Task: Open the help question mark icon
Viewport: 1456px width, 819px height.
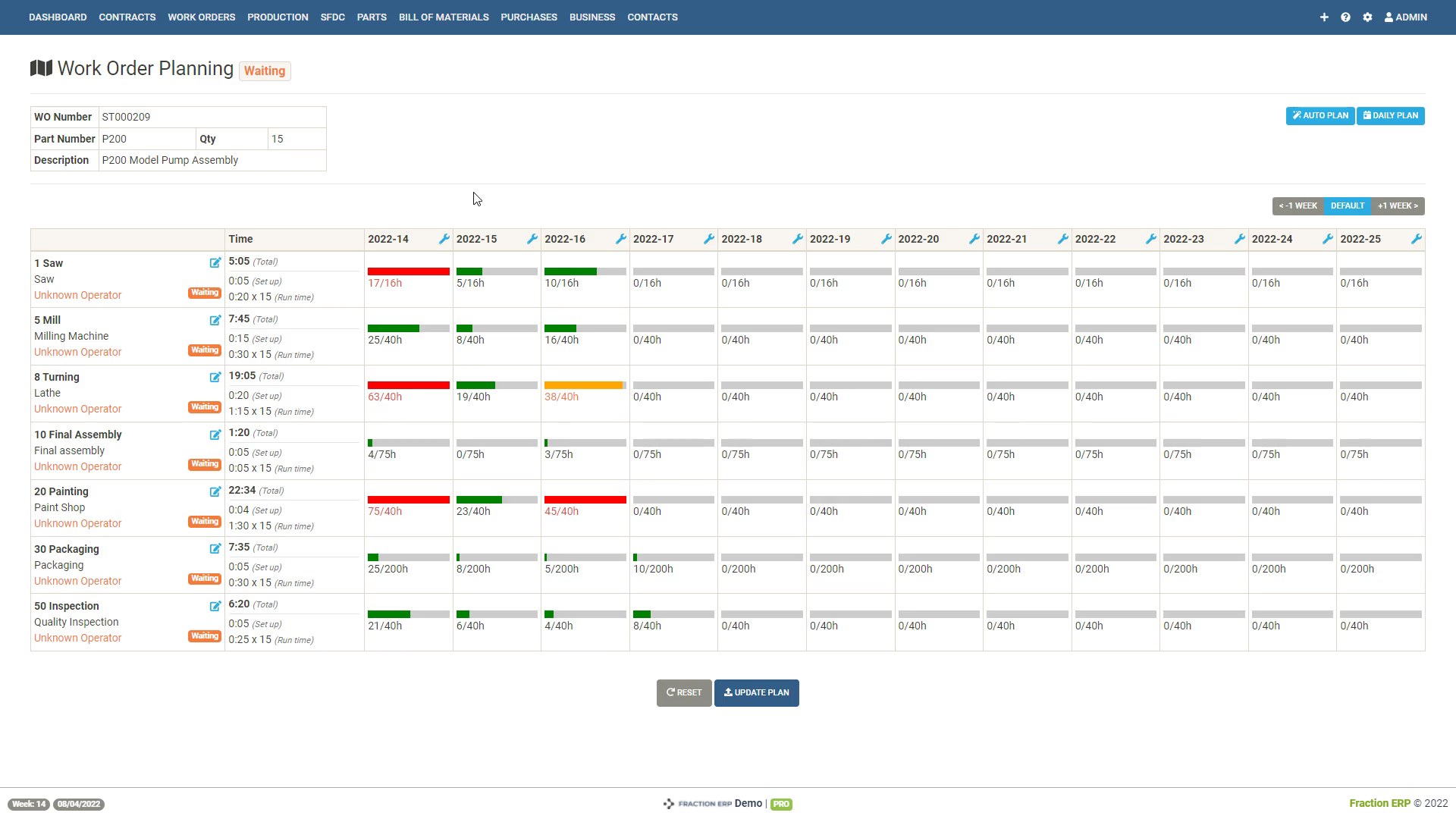Action: (x=1345, y=17)
